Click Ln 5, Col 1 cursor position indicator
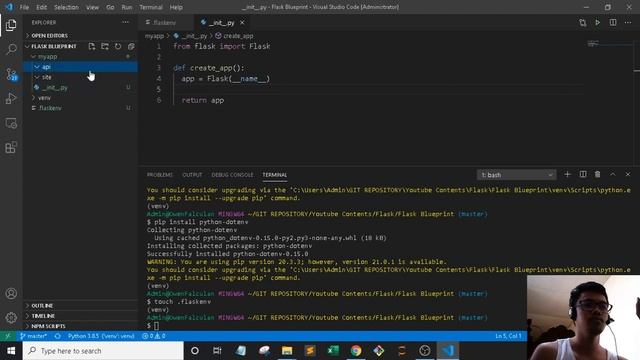The width and height of the screenshot is (640, 360). point(508,336)
